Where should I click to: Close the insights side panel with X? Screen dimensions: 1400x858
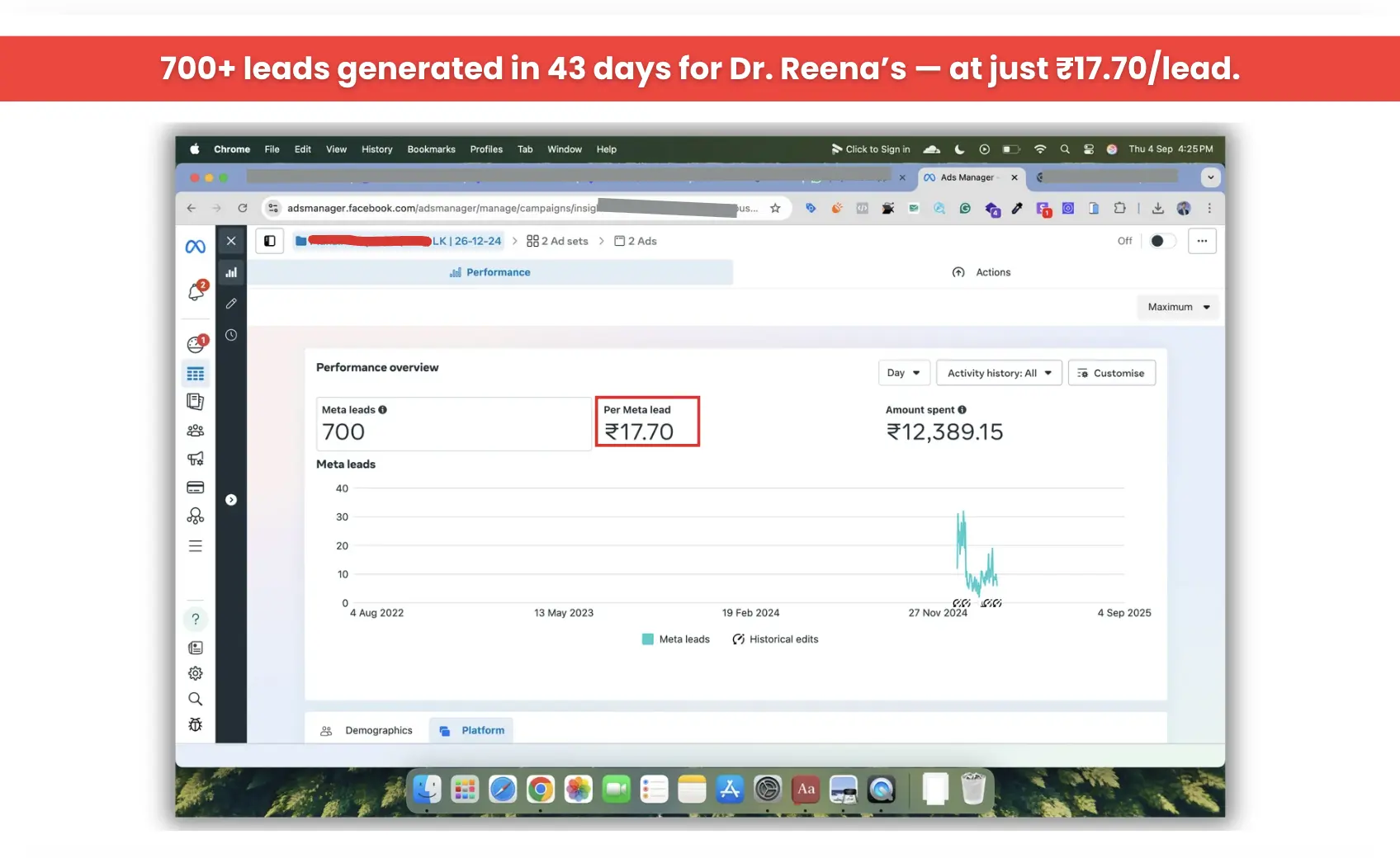231,241
